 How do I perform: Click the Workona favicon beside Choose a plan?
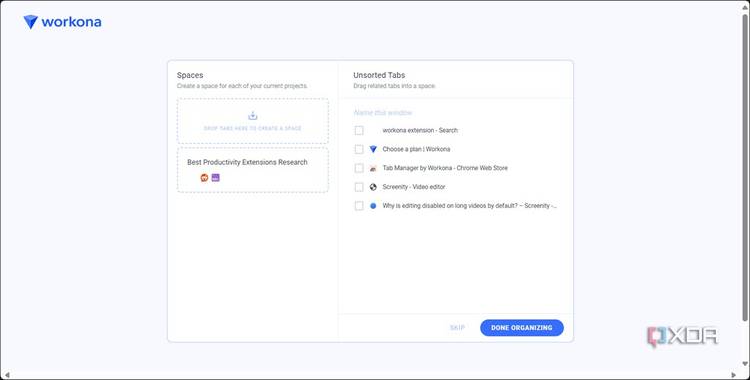tap(373, 149)
